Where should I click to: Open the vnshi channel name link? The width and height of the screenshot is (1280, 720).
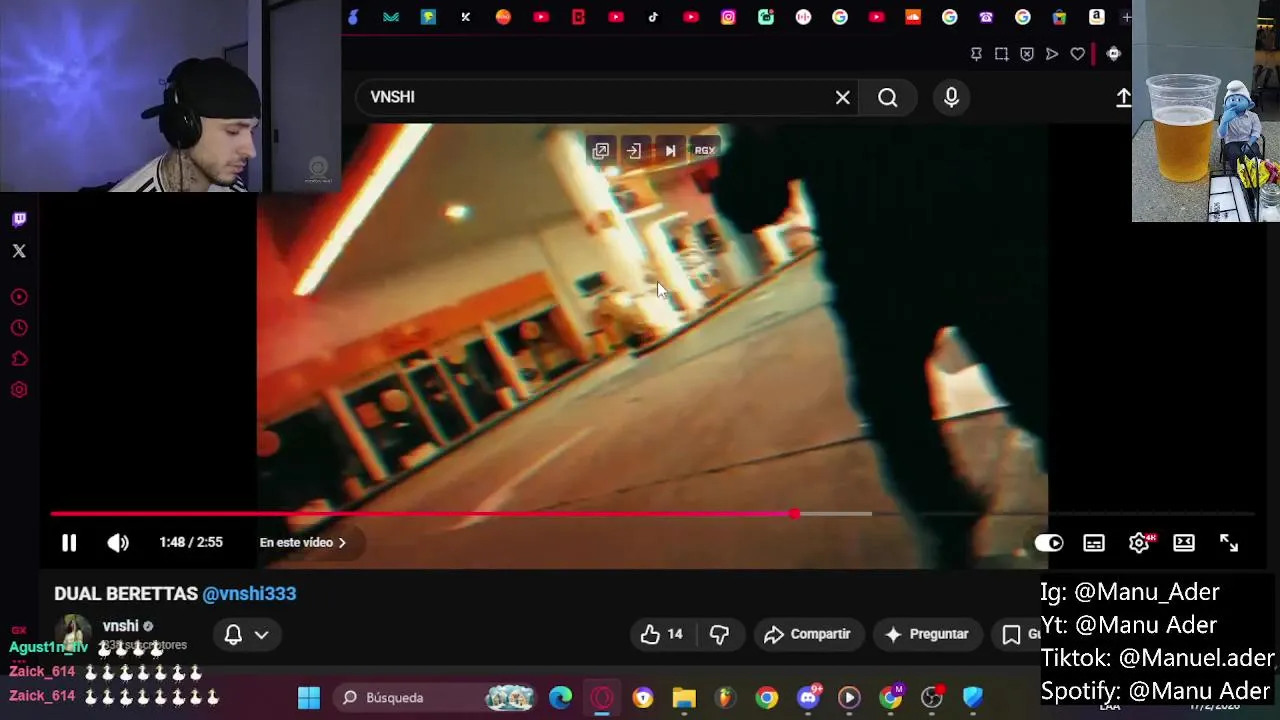[x=120, y=626]
